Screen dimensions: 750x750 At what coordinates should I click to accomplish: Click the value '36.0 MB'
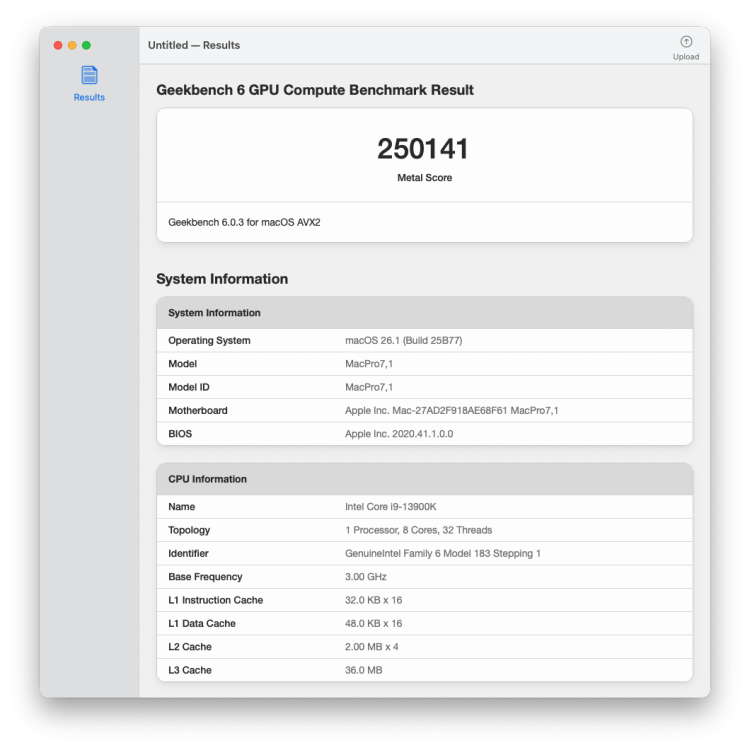pos(364,670)
